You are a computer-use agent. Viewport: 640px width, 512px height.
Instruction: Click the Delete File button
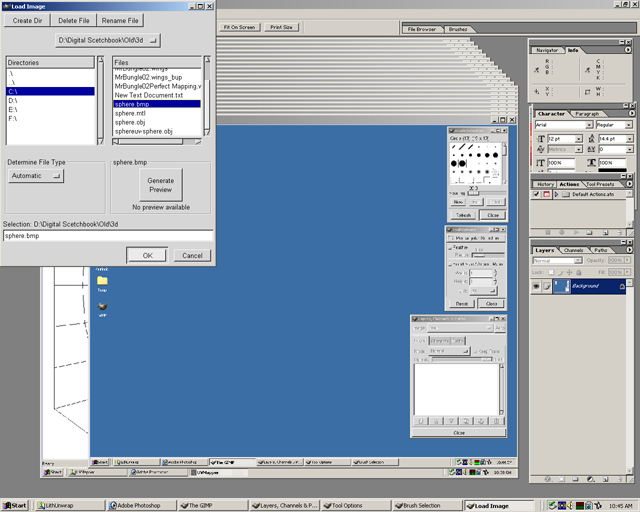click(73, 20)
